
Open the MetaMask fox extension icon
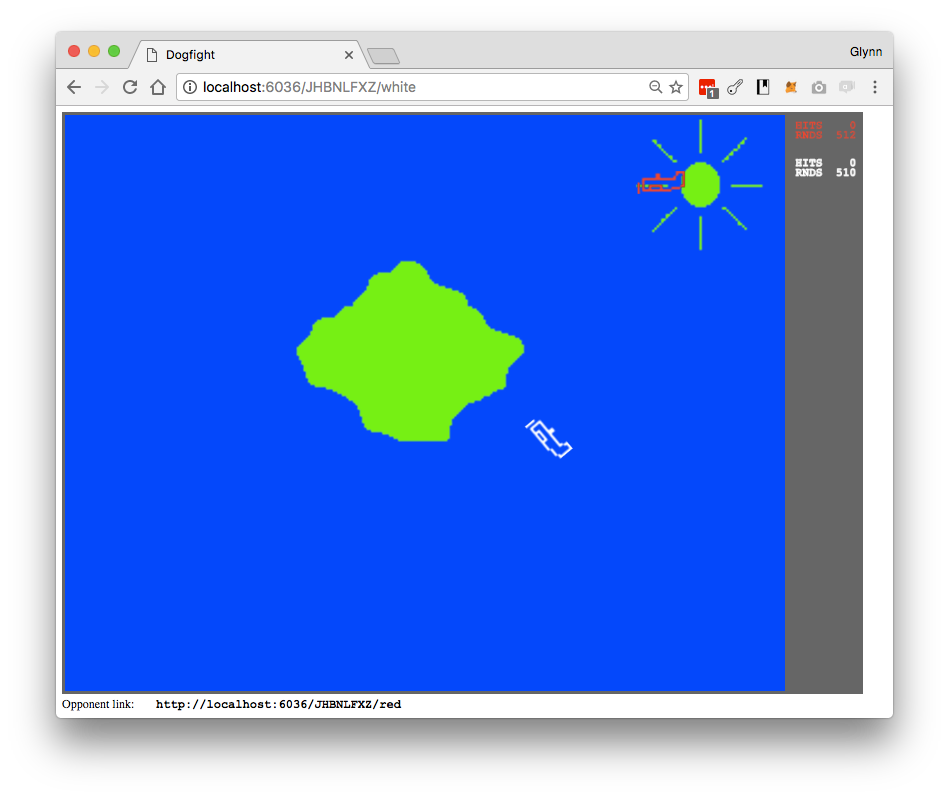[x=790, y=87]
